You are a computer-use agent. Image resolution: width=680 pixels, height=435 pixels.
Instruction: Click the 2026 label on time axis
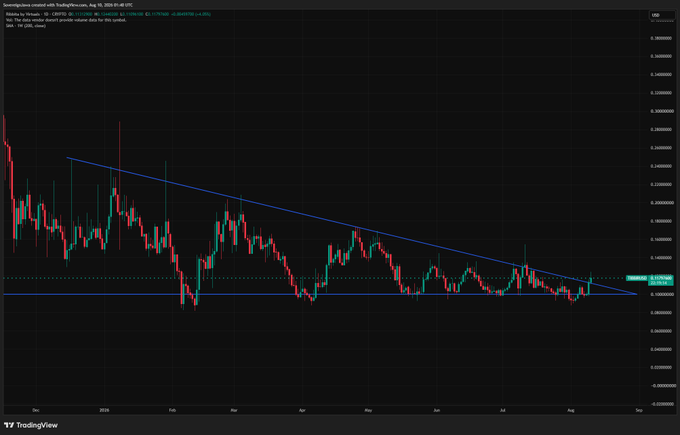tap(104, 410)
